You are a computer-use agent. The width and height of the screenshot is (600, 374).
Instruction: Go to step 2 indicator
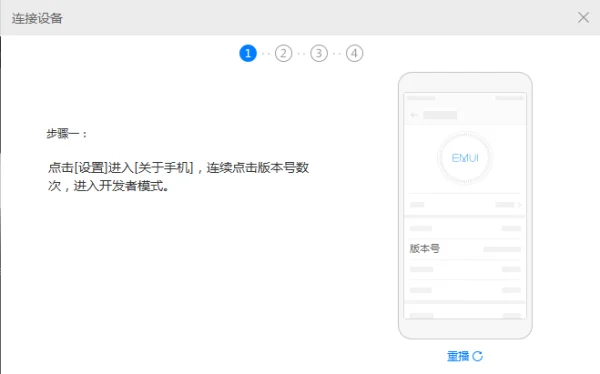tap(284, 53)
